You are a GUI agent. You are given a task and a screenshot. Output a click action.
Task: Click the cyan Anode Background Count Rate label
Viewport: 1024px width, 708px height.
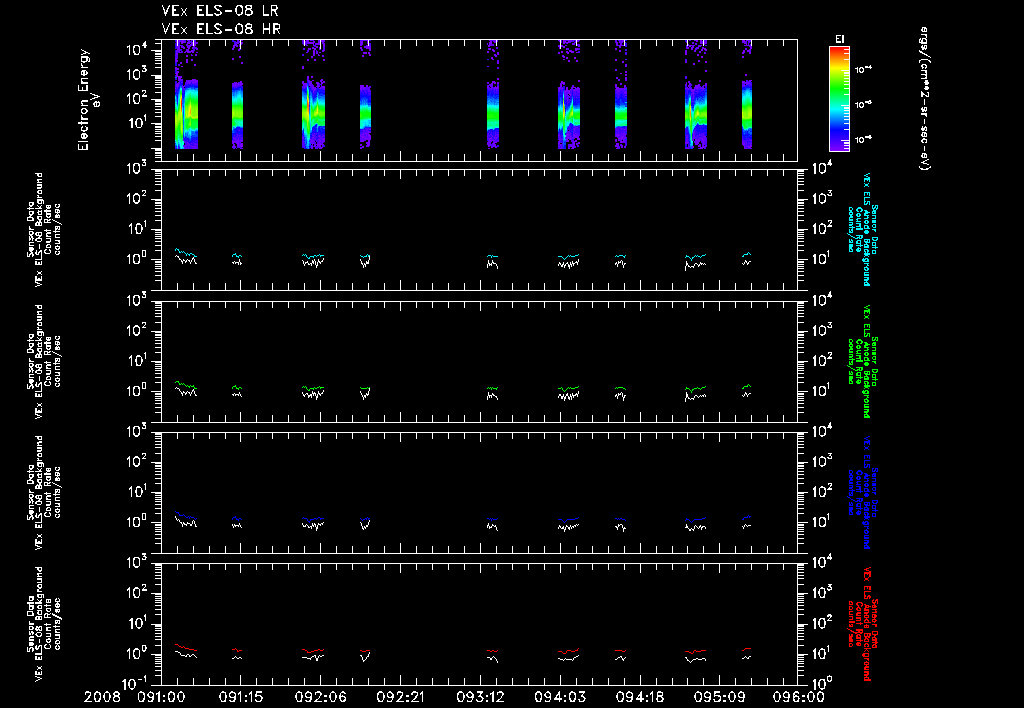[x=862, y=229]
